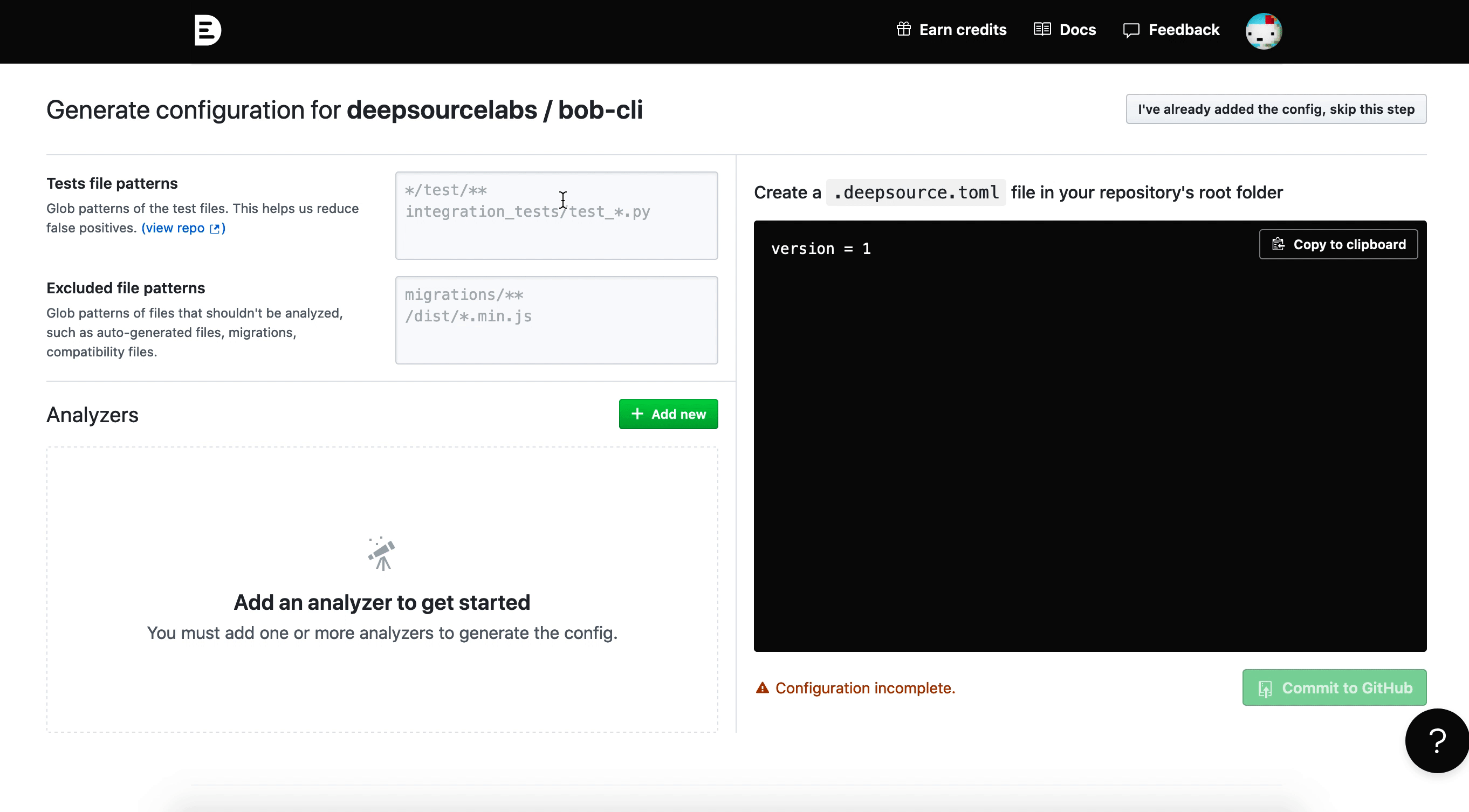Open the profile avatar in the top bar
The image size is (1469, 812).
1263,30
